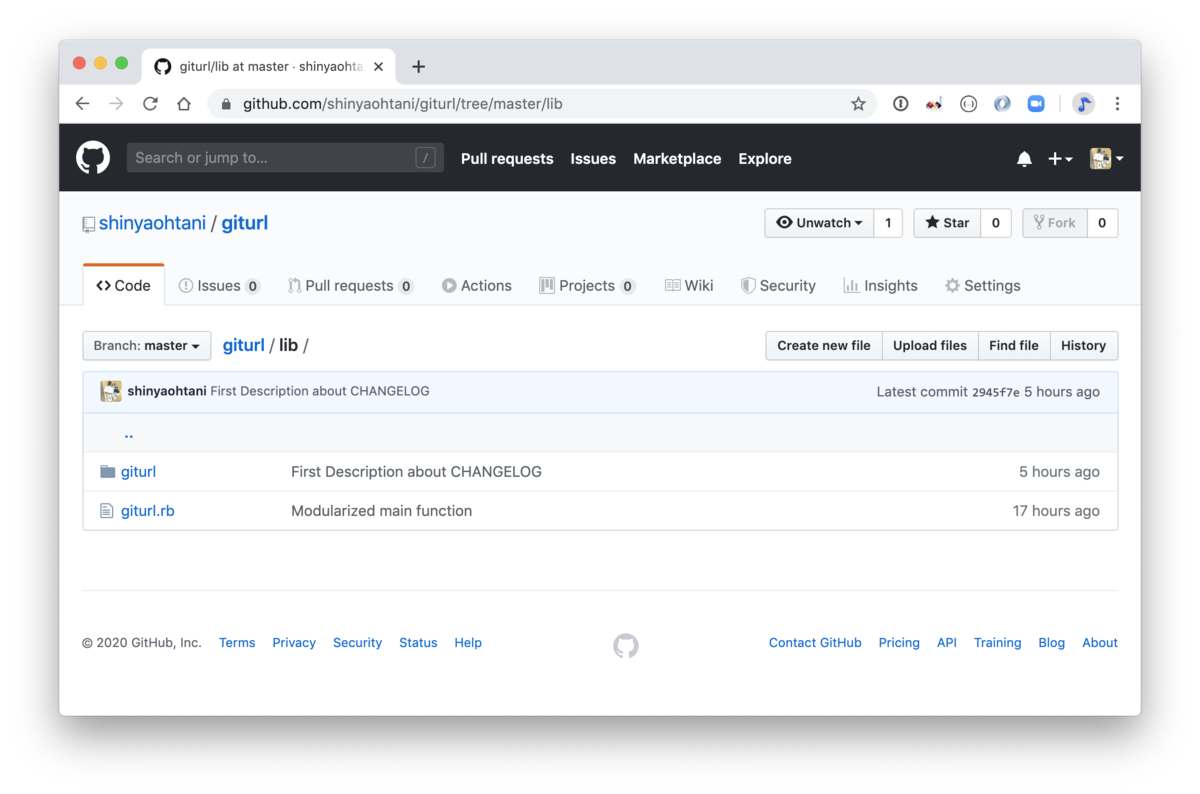Open the gituri.rb file
Viewport: 1200px width, 794px height.
[x=148, y=511]
